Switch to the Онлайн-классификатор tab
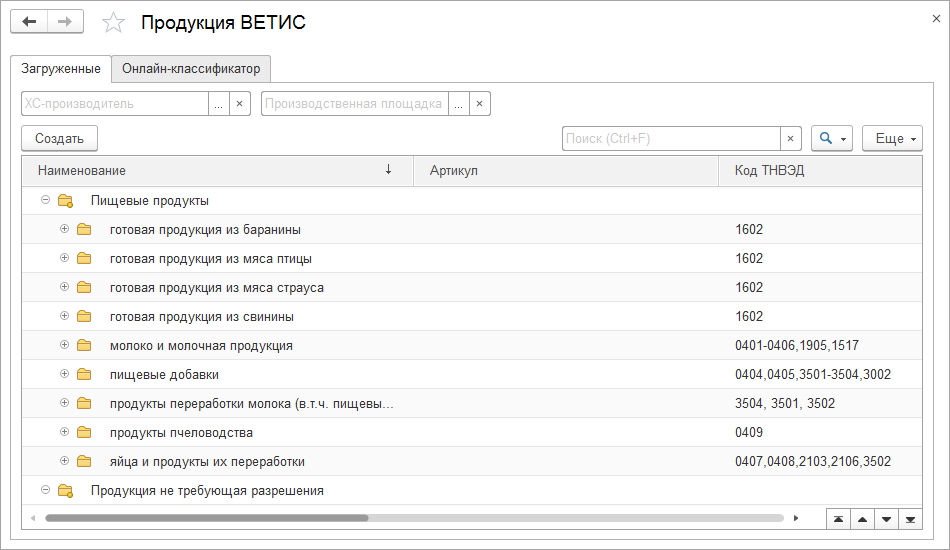 click(x=191, y=69)
